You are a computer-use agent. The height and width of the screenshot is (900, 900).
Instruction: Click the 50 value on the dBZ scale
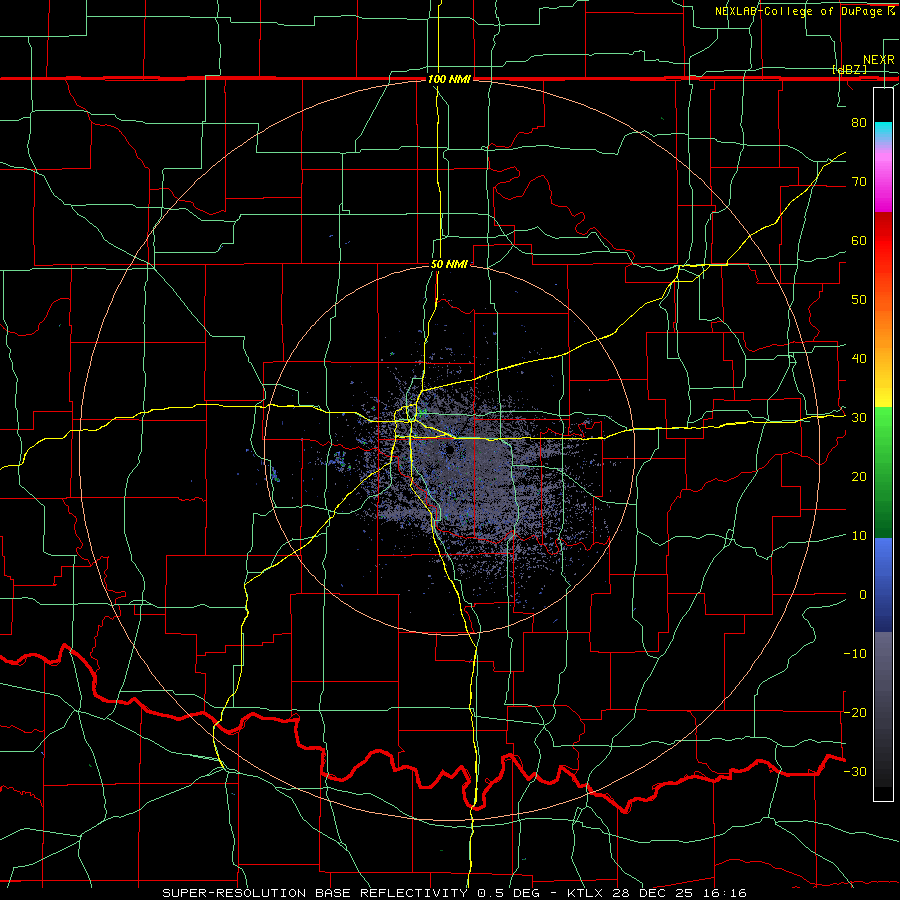(859, 300)
